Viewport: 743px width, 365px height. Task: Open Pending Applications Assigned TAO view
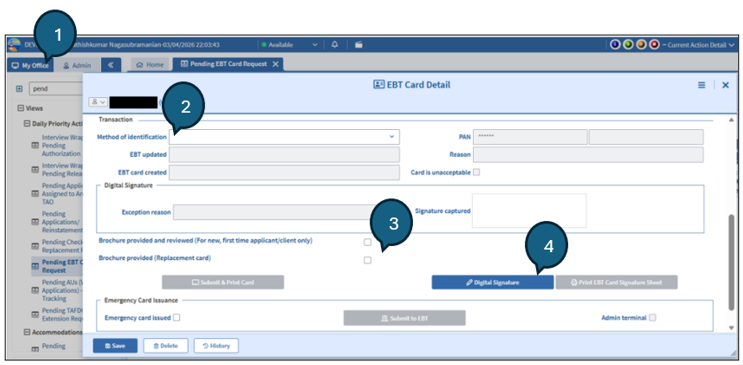click(x=62, y=193)
